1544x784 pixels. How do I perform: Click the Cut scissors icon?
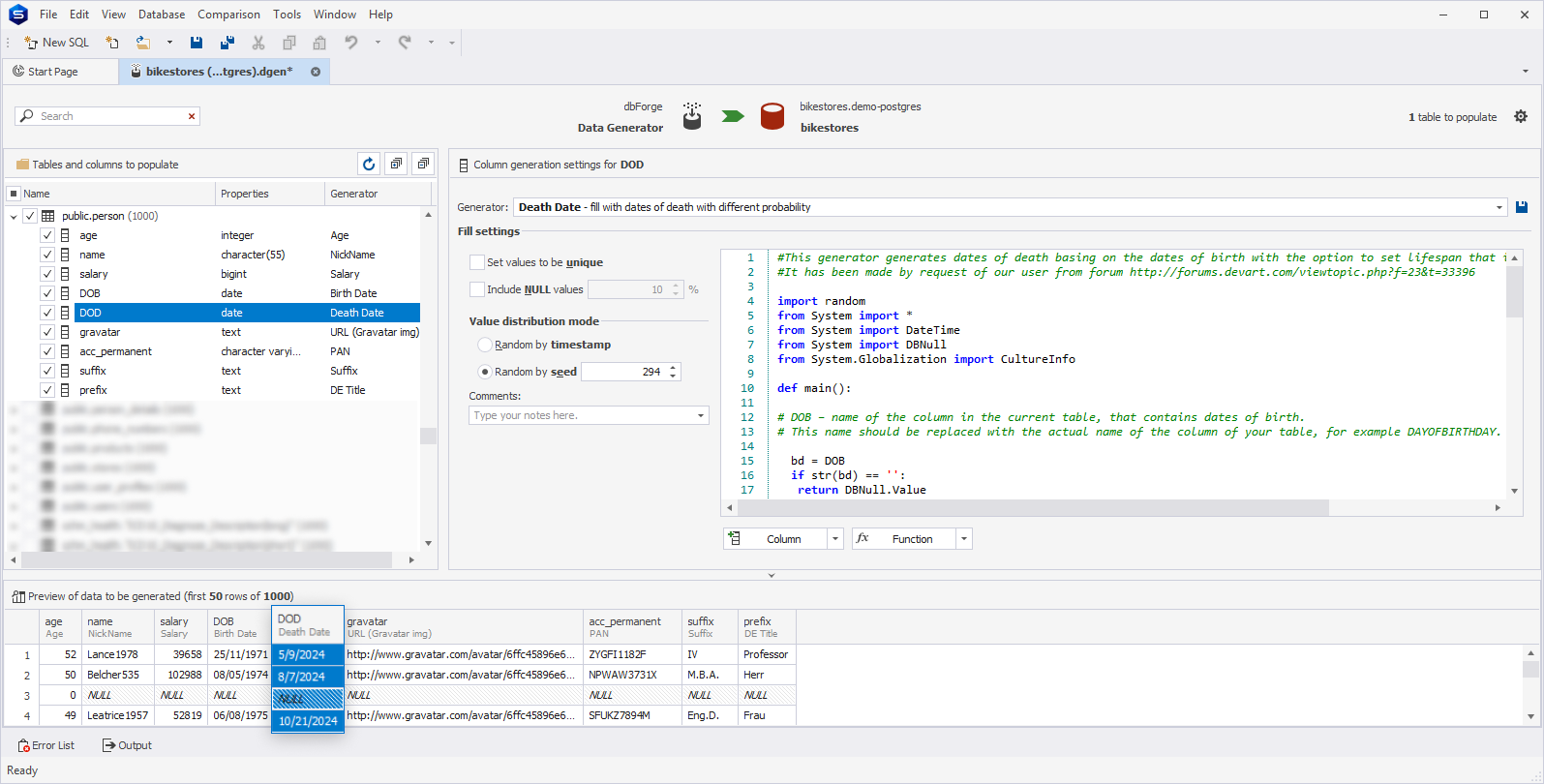258,43
